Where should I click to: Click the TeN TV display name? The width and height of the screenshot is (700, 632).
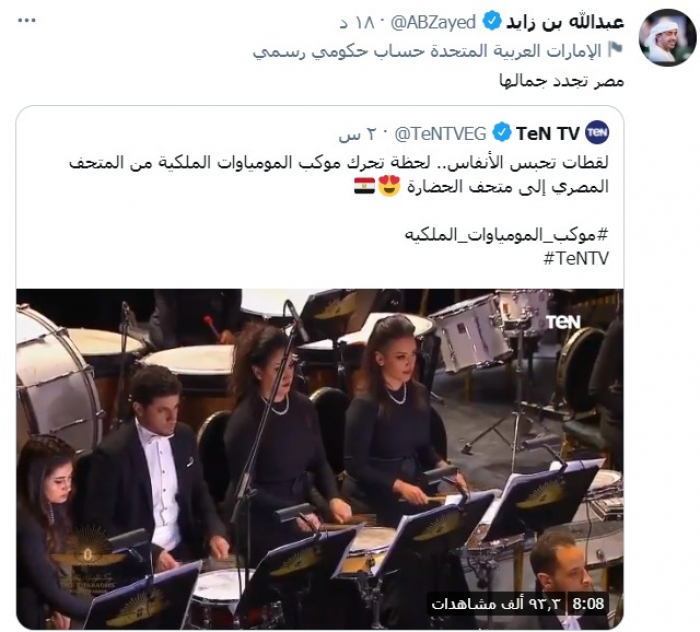tap(548, 133)
